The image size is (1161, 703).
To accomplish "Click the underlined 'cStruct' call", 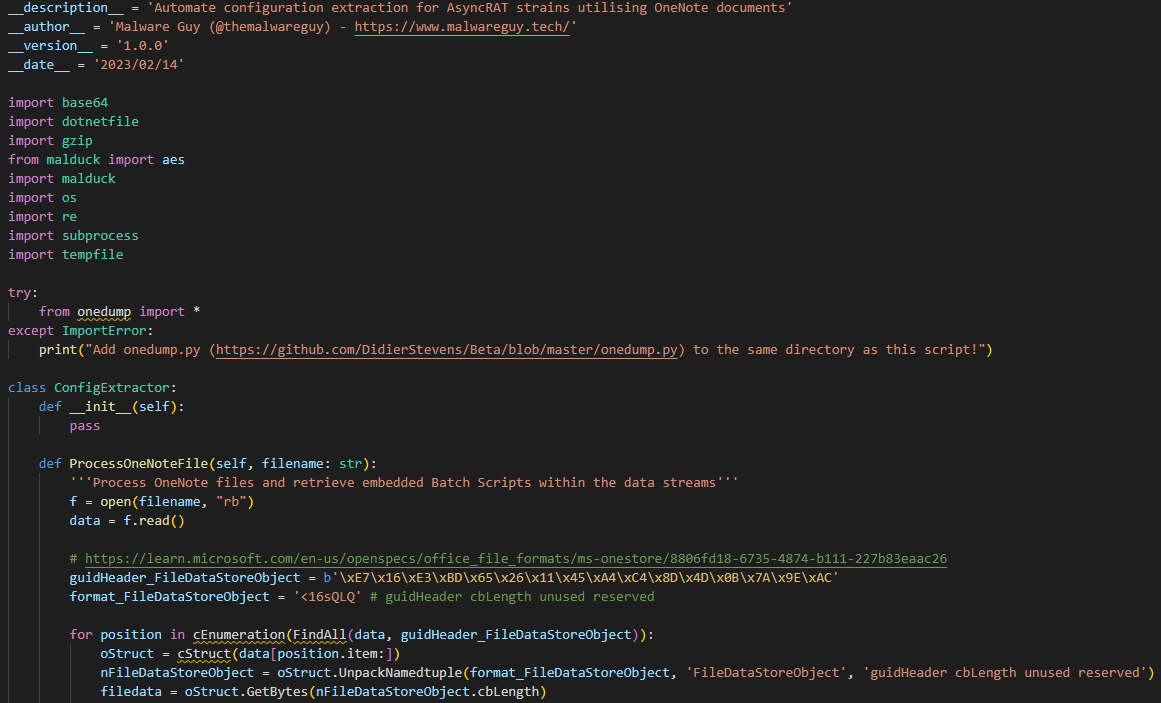I will [204, 654].
